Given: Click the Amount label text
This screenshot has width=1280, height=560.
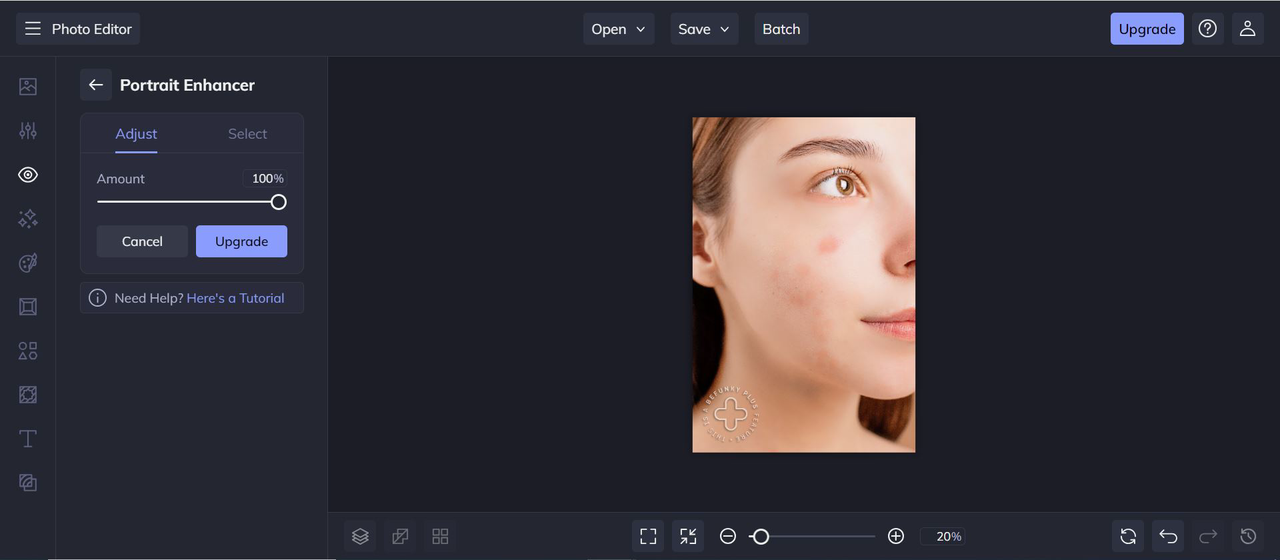Looking at the screenshot, I should click(x=121, y=178).
